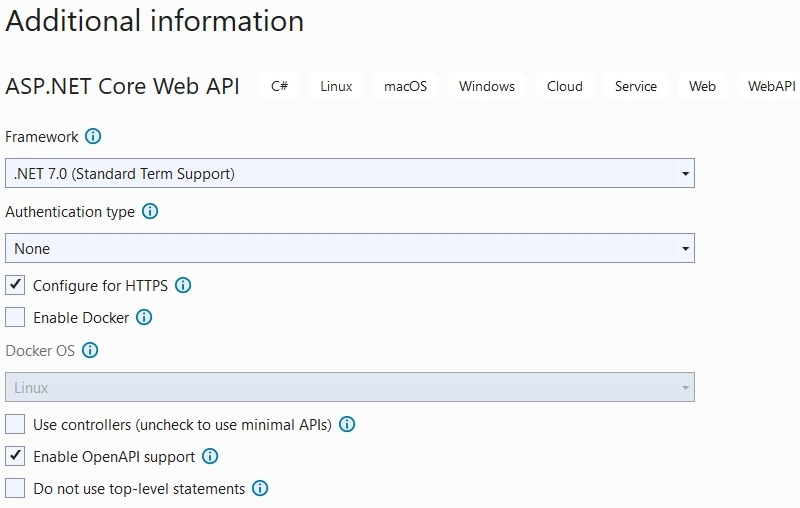The height and width of the screenshot is (508, 800).
Task: Enable Docker checkbox
Action: tap(15, 317)
